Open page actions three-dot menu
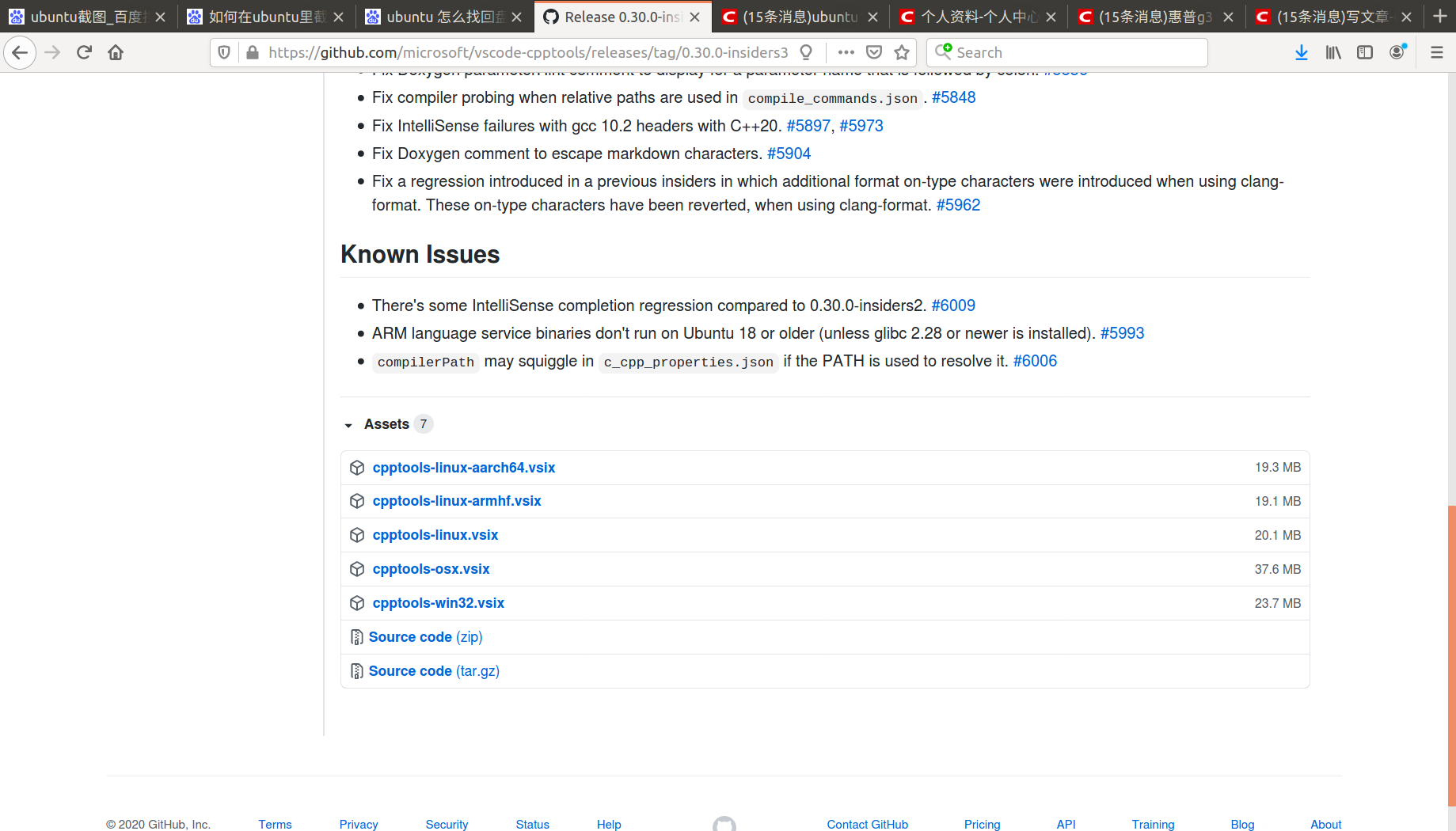Screen dimensions: 1456x831 [x=846, y=52]
